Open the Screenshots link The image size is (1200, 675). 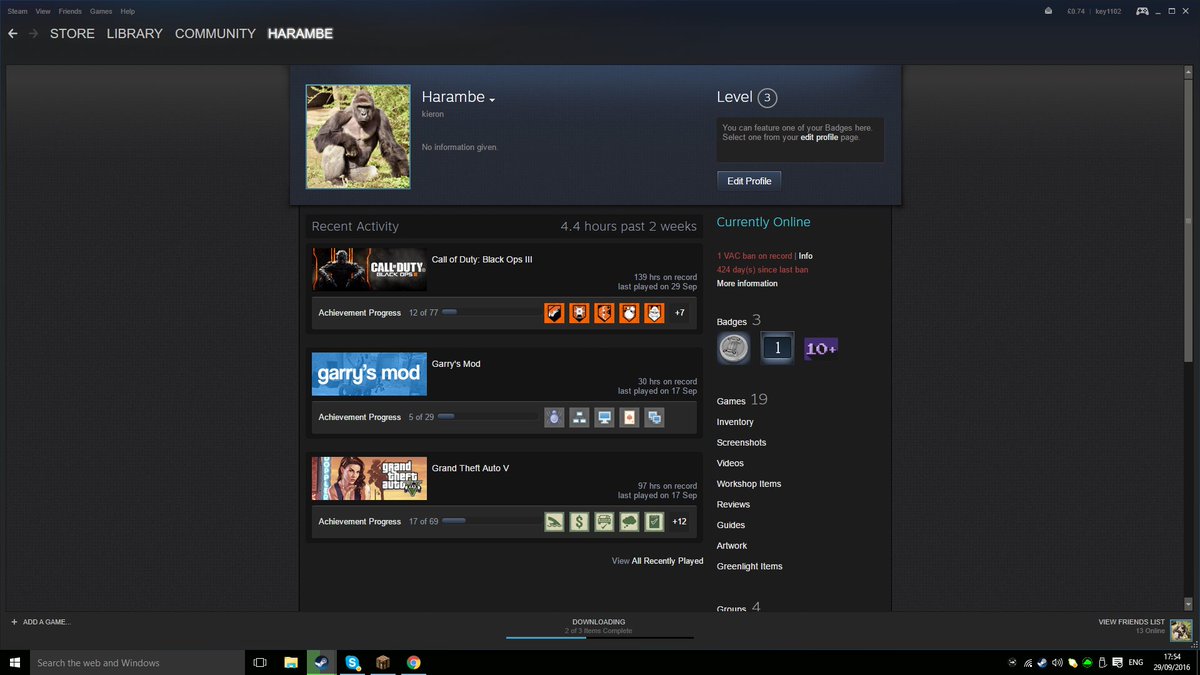(x=741, y=443)
